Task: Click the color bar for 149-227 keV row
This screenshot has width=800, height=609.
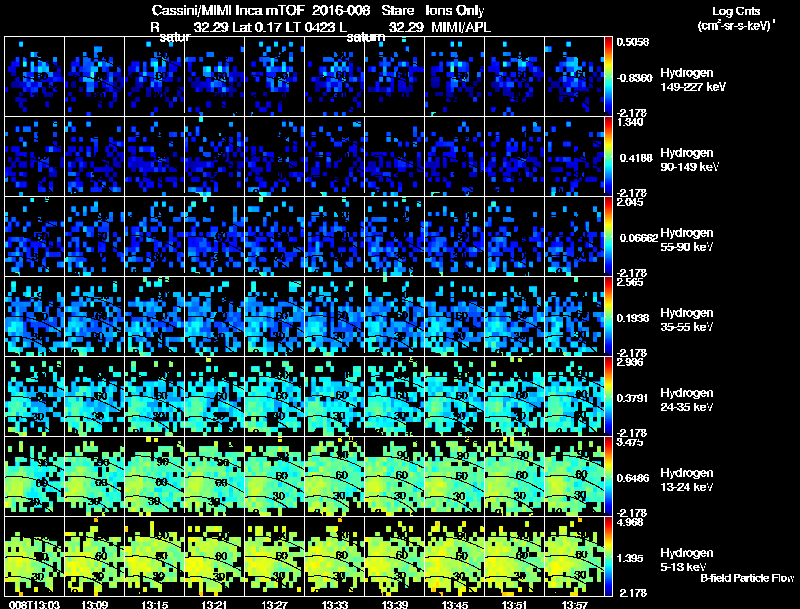Action: (608, 75)
